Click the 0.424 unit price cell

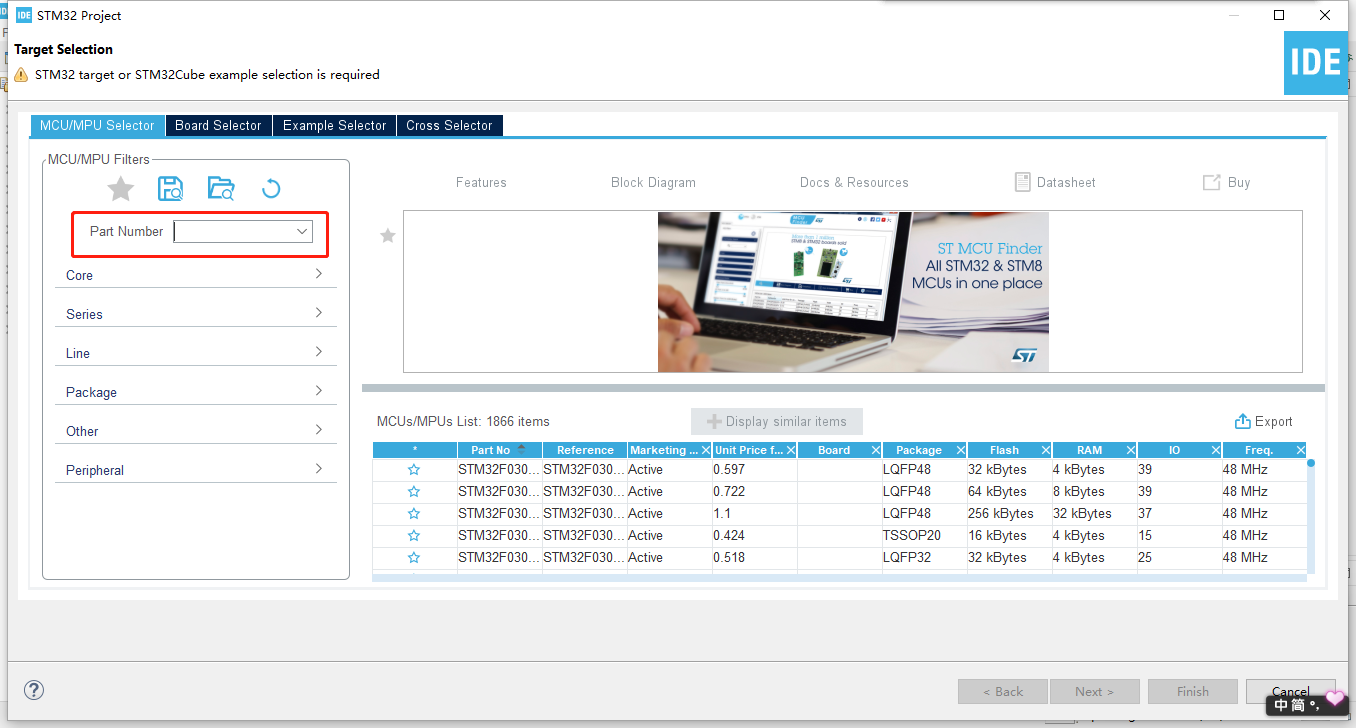pos(755,535)
